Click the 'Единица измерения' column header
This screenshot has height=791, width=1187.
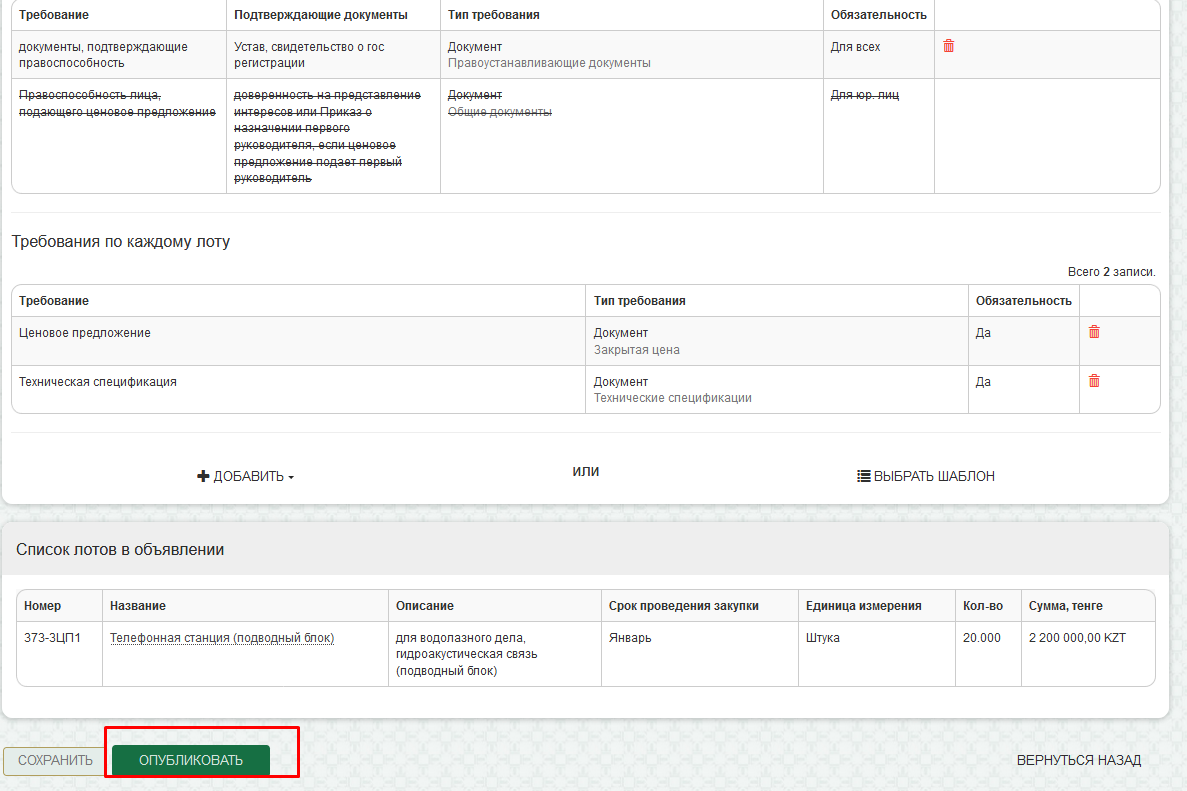(863, 606)
